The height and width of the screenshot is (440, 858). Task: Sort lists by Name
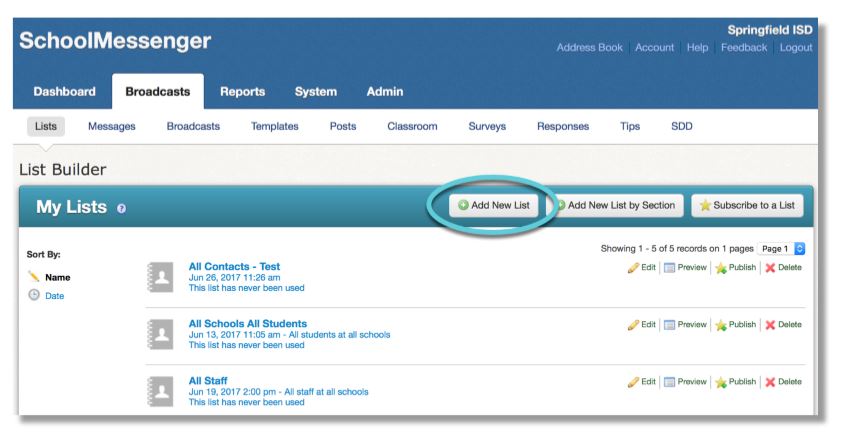click(57, 277)
